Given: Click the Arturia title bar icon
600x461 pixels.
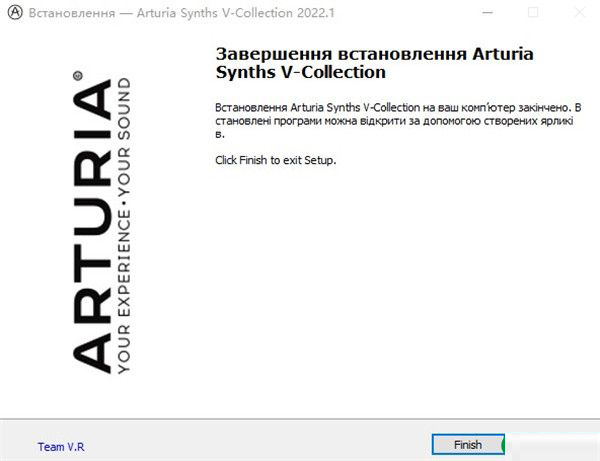Looking at the screenshot, I should 15,13.
